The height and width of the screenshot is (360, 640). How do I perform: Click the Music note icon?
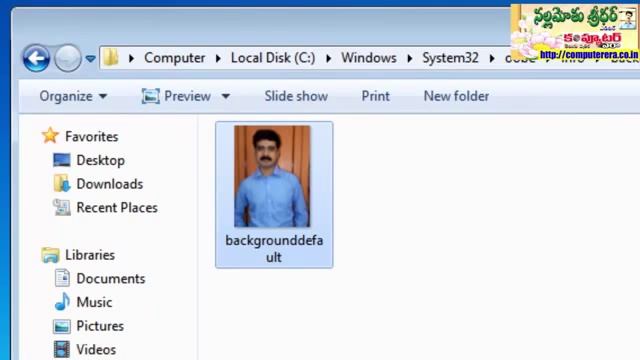click(62, 302)
